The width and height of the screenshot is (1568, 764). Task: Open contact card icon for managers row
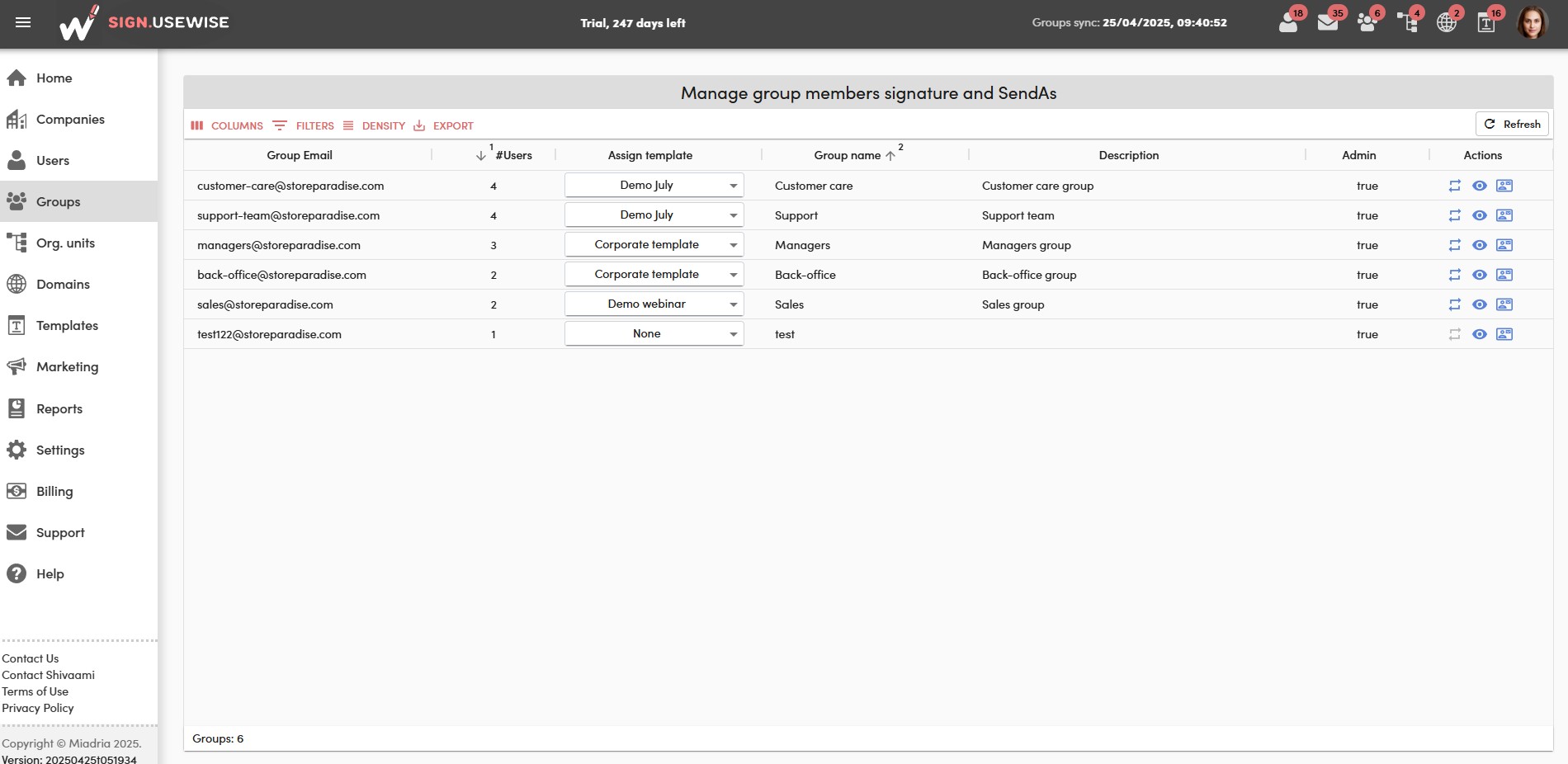click(1504, 245)
